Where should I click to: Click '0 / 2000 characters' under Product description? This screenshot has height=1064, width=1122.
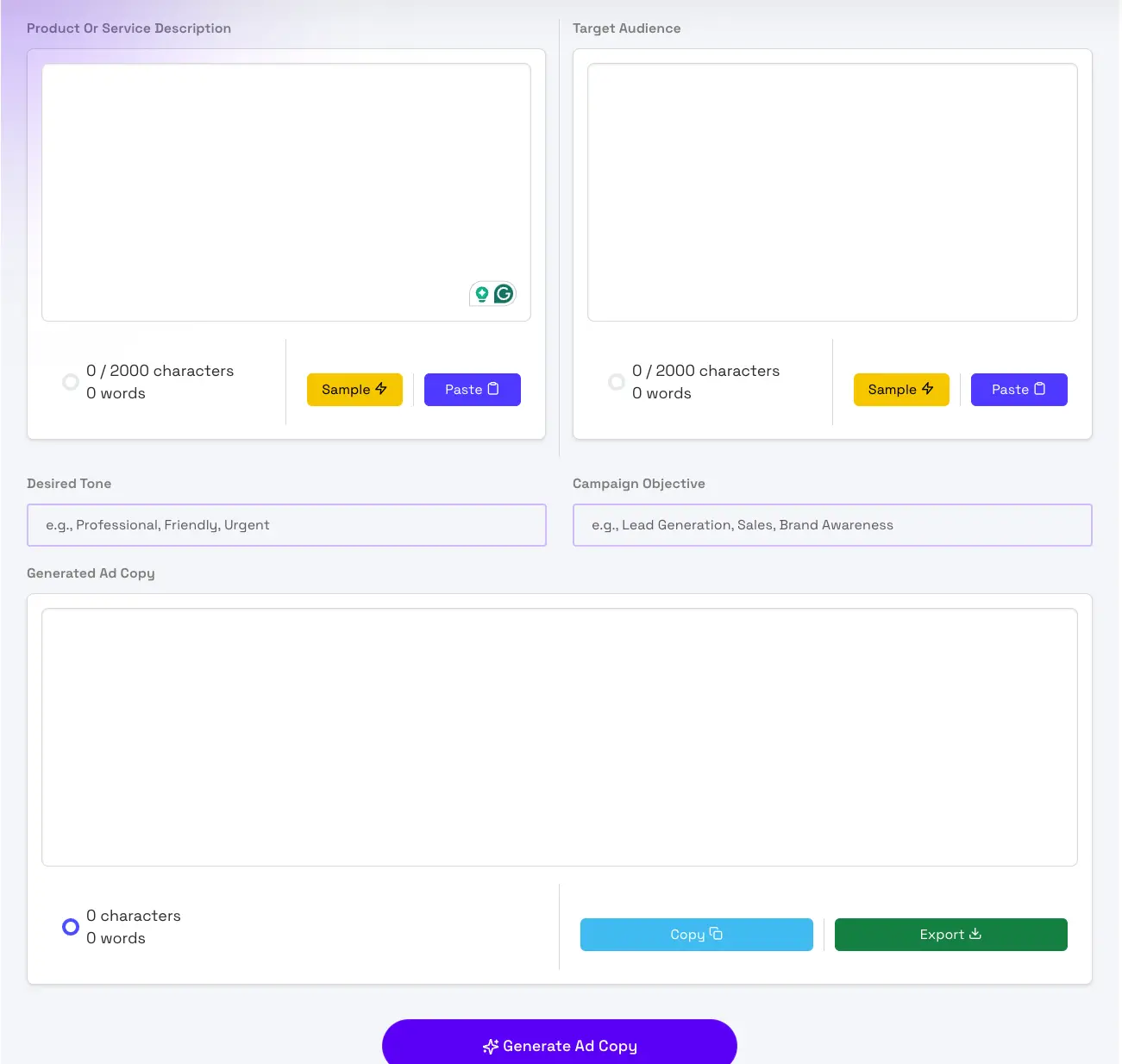(x=160, y=371)
